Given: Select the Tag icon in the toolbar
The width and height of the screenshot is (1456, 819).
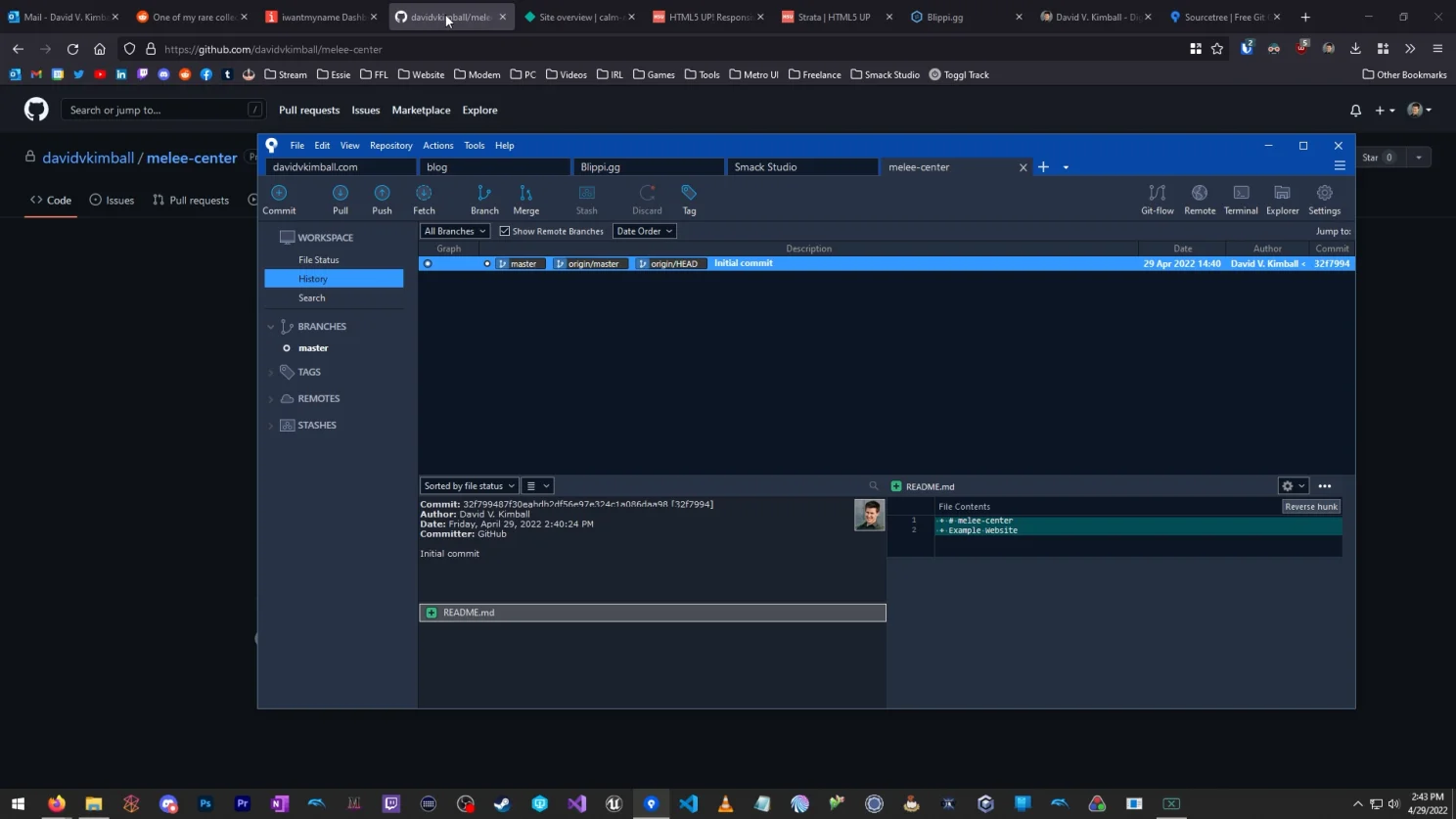Looking at the screenshot, I should click(689, 200).
